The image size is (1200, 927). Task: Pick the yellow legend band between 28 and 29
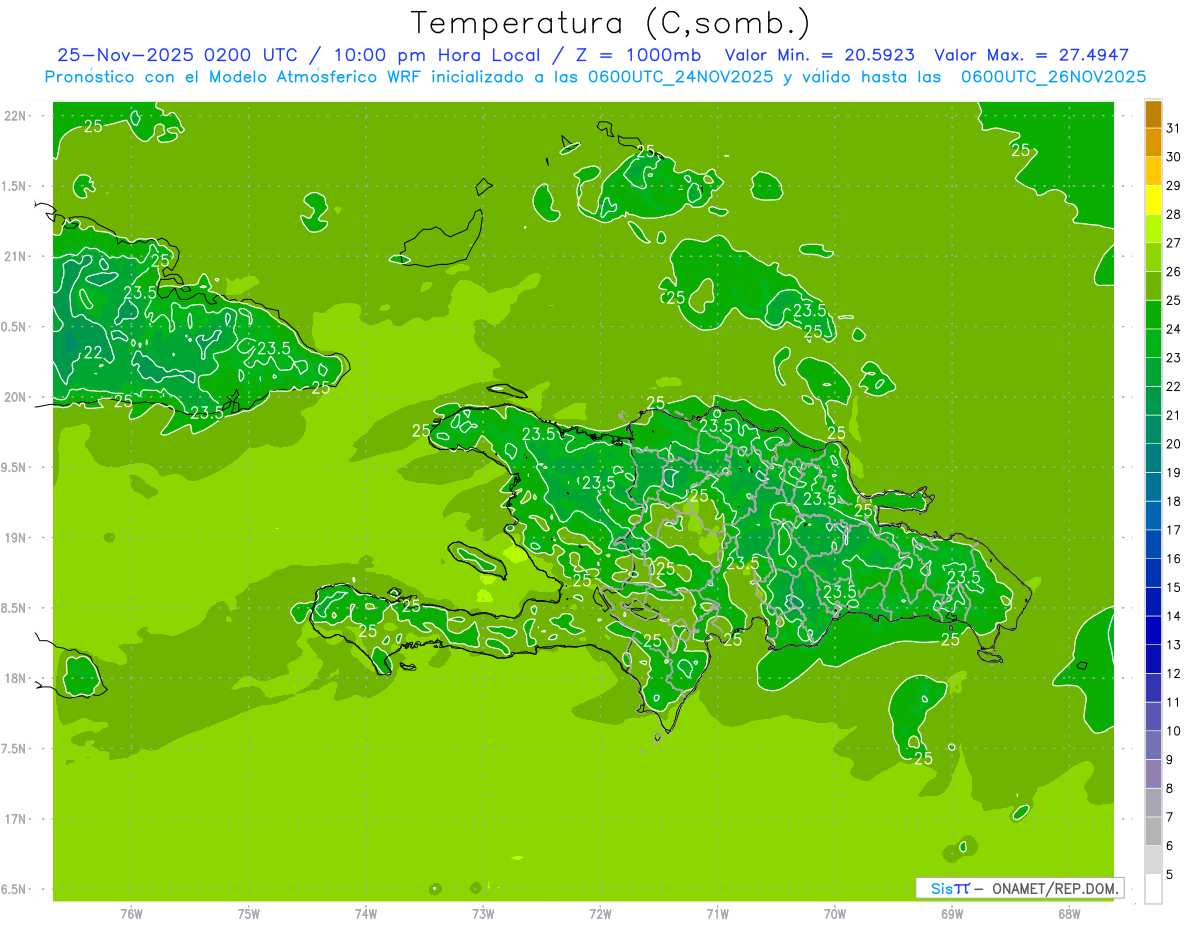click(1153, 200)
